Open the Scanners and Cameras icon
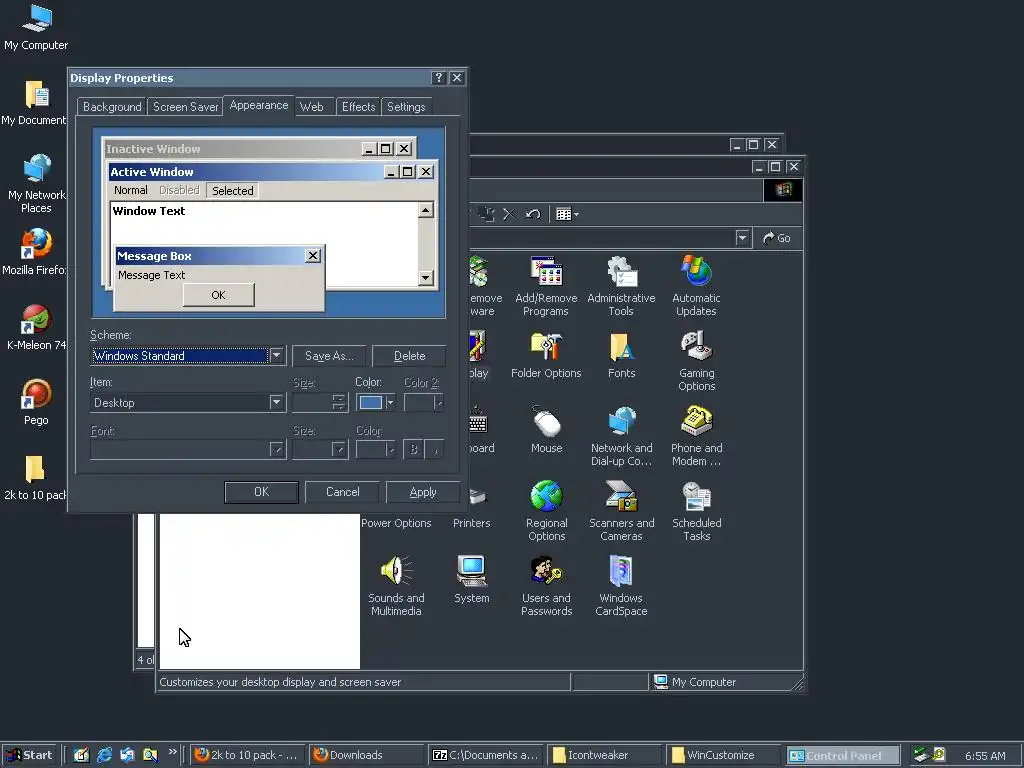This screenshot has height=768, width=1024. tap(621, 511)
